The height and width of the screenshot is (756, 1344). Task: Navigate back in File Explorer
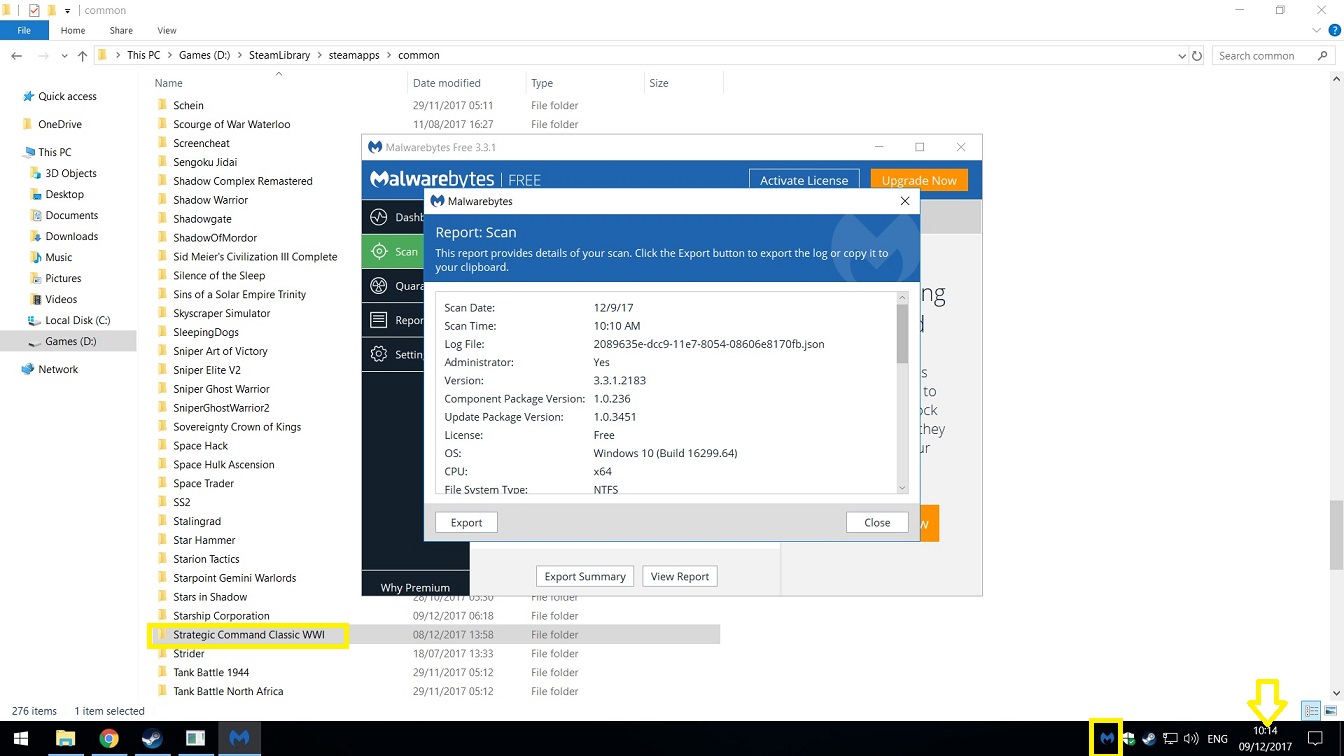[x=17, y=56]
